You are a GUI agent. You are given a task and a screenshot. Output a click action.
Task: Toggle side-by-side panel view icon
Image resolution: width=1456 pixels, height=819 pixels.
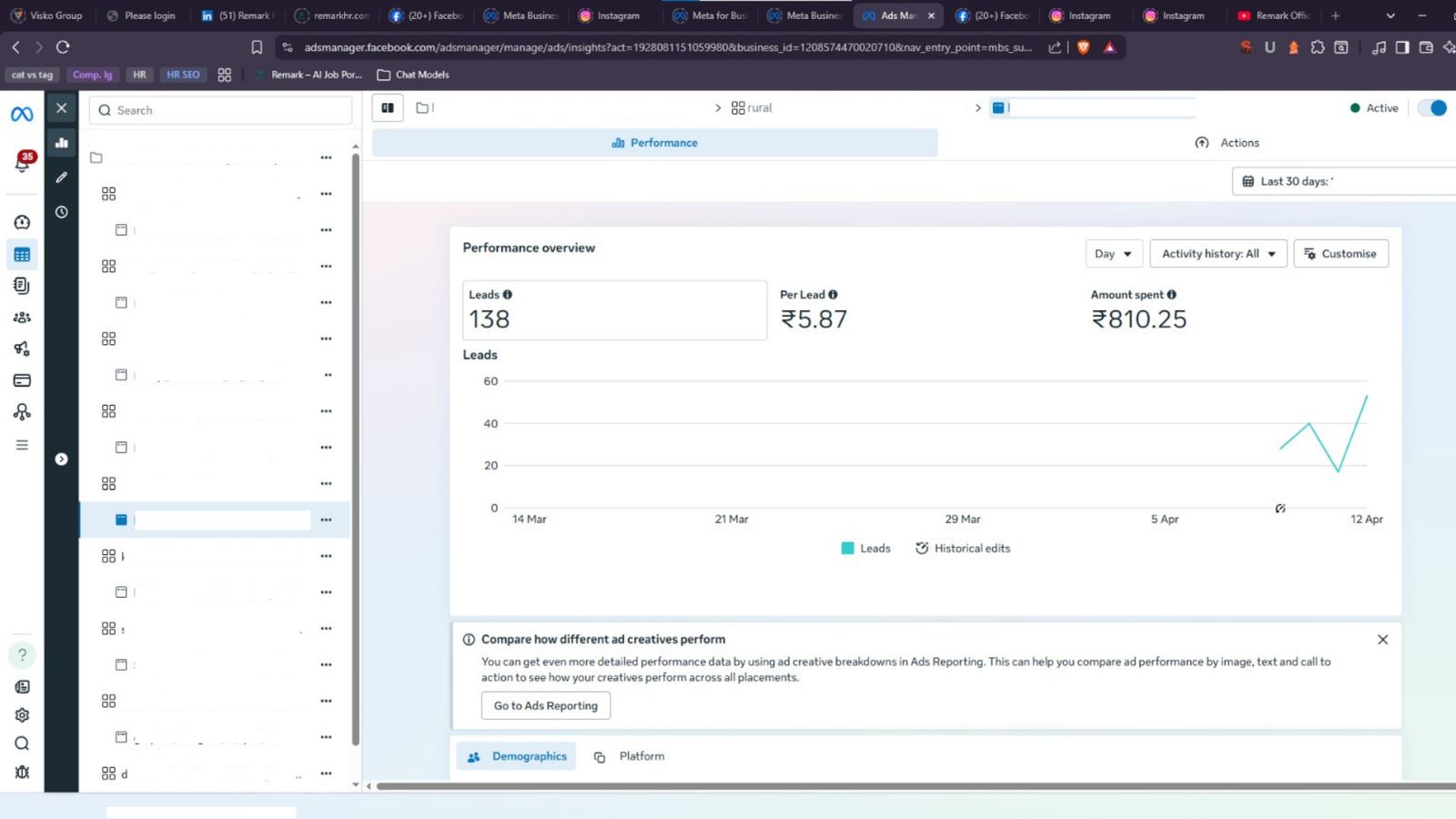[388, 107]
